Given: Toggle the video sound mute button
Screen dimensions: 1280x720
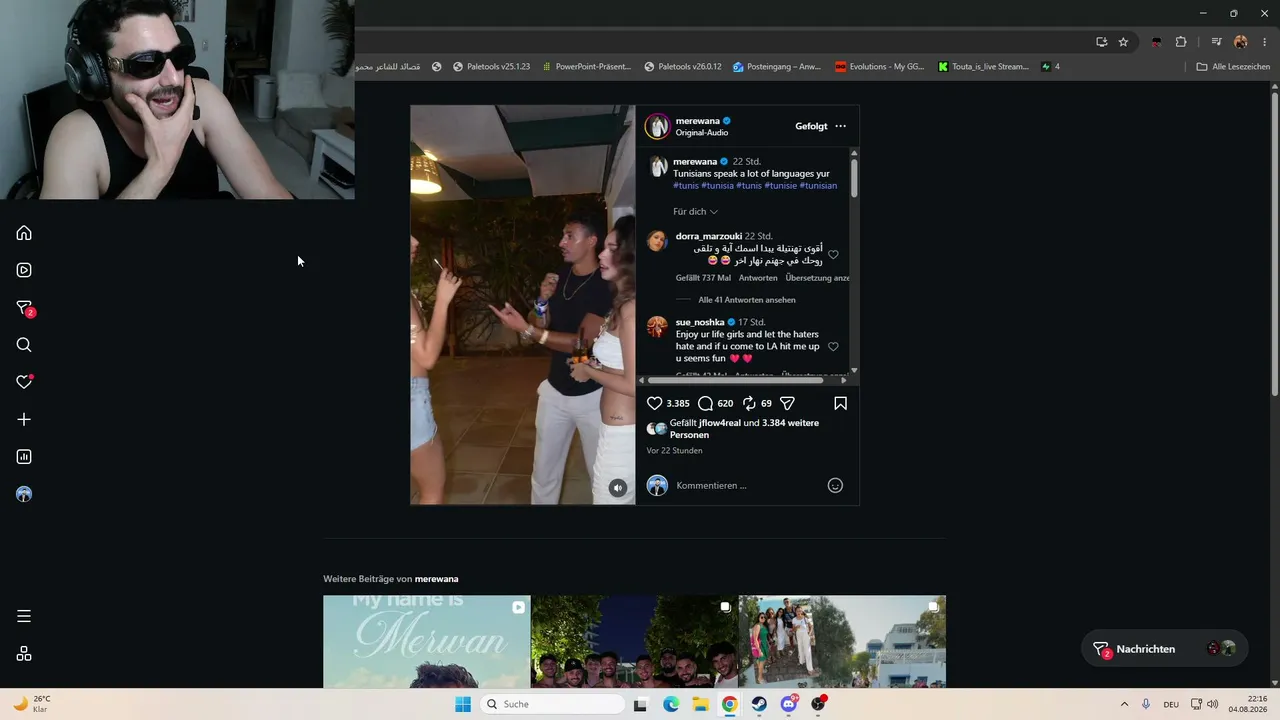Looking at the screenshot, I should click(618, 488).
